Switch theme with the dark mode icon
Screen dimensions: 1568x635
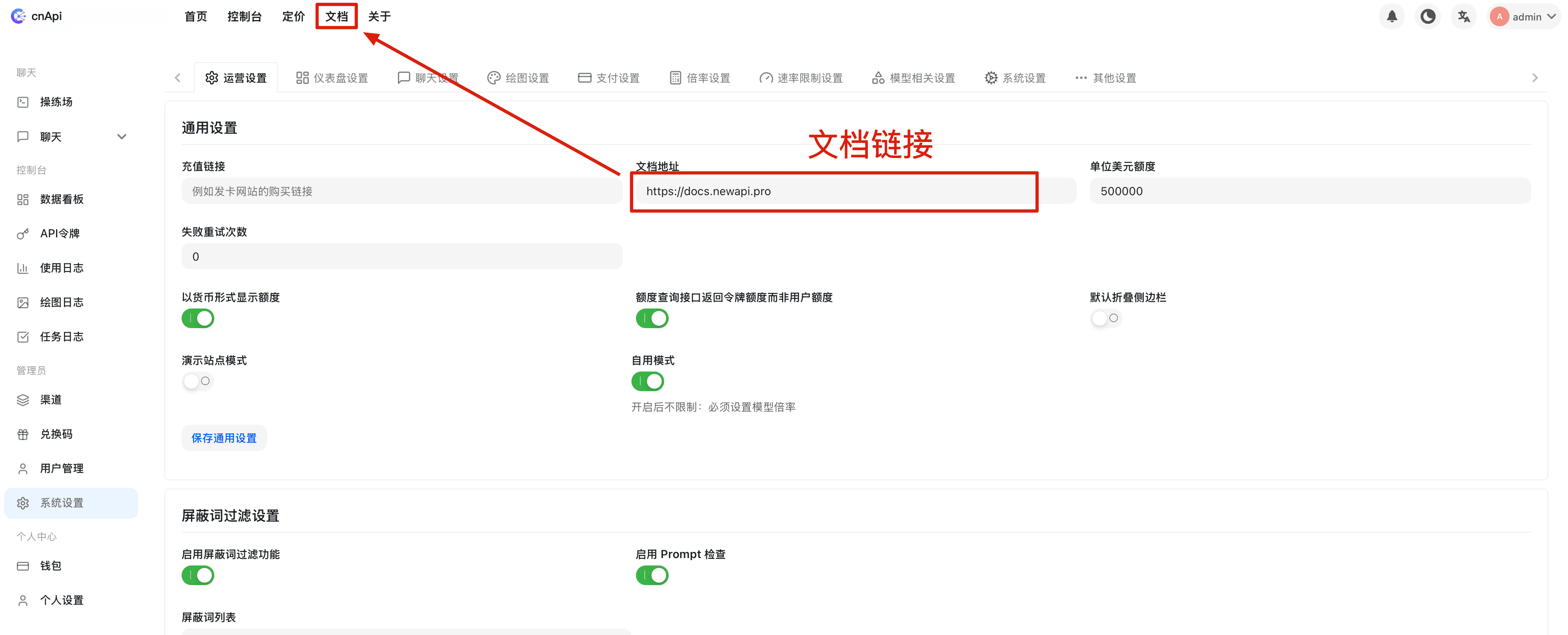coord(1427,16)
